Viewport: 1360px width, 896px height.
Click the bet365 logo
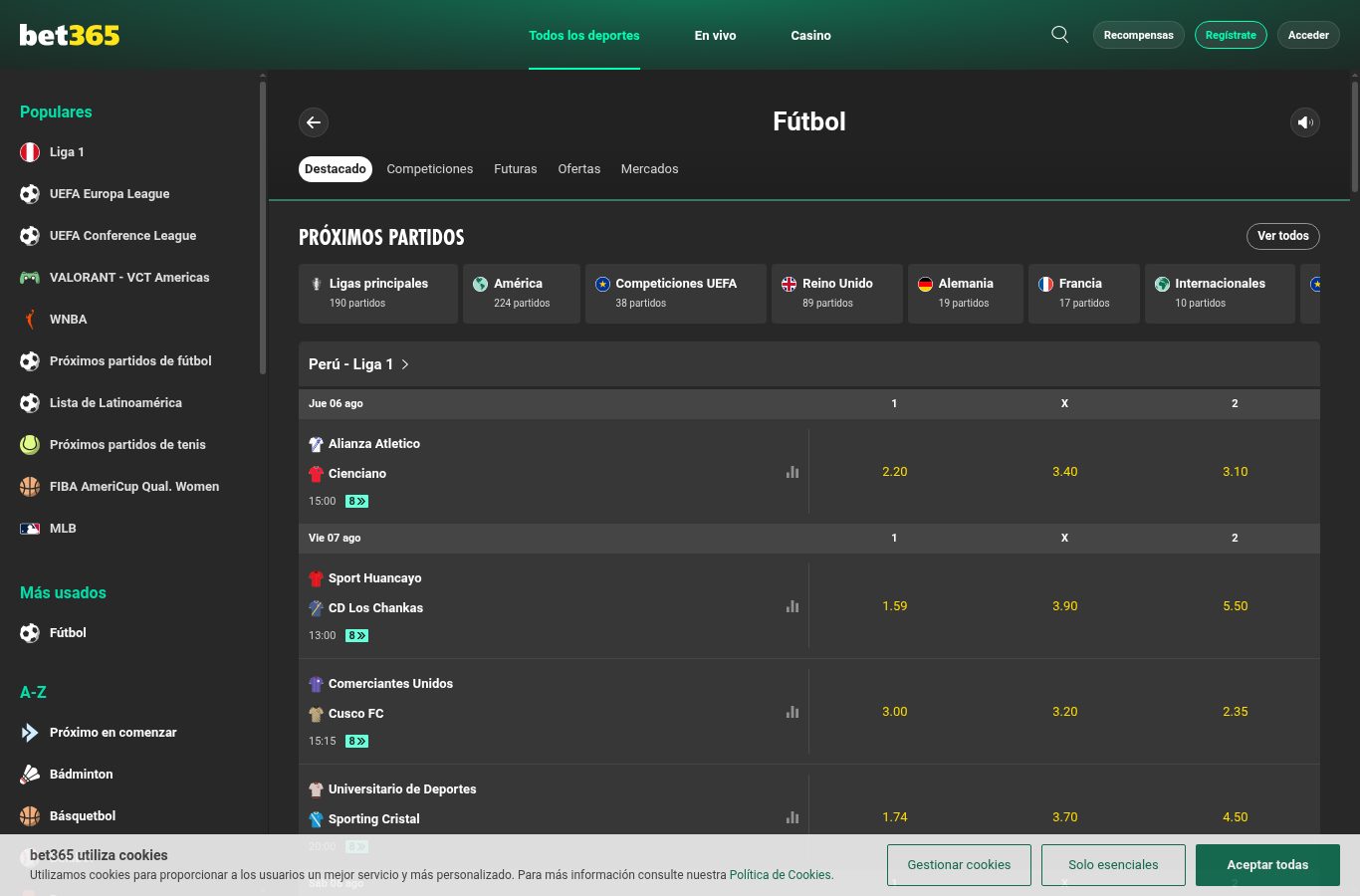click(x=70, y=35)
